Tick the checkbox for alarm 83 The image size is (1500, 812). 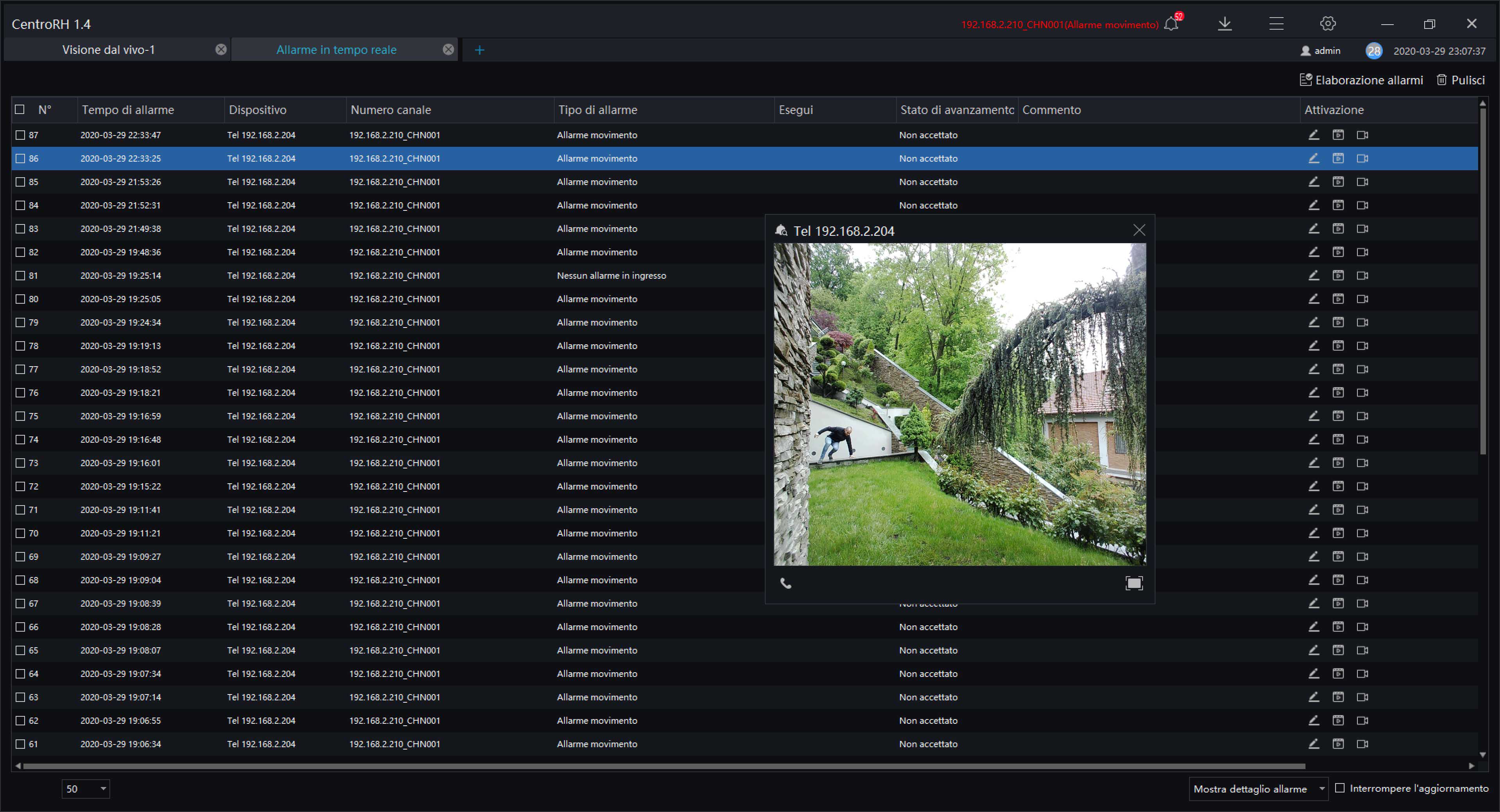20,229
